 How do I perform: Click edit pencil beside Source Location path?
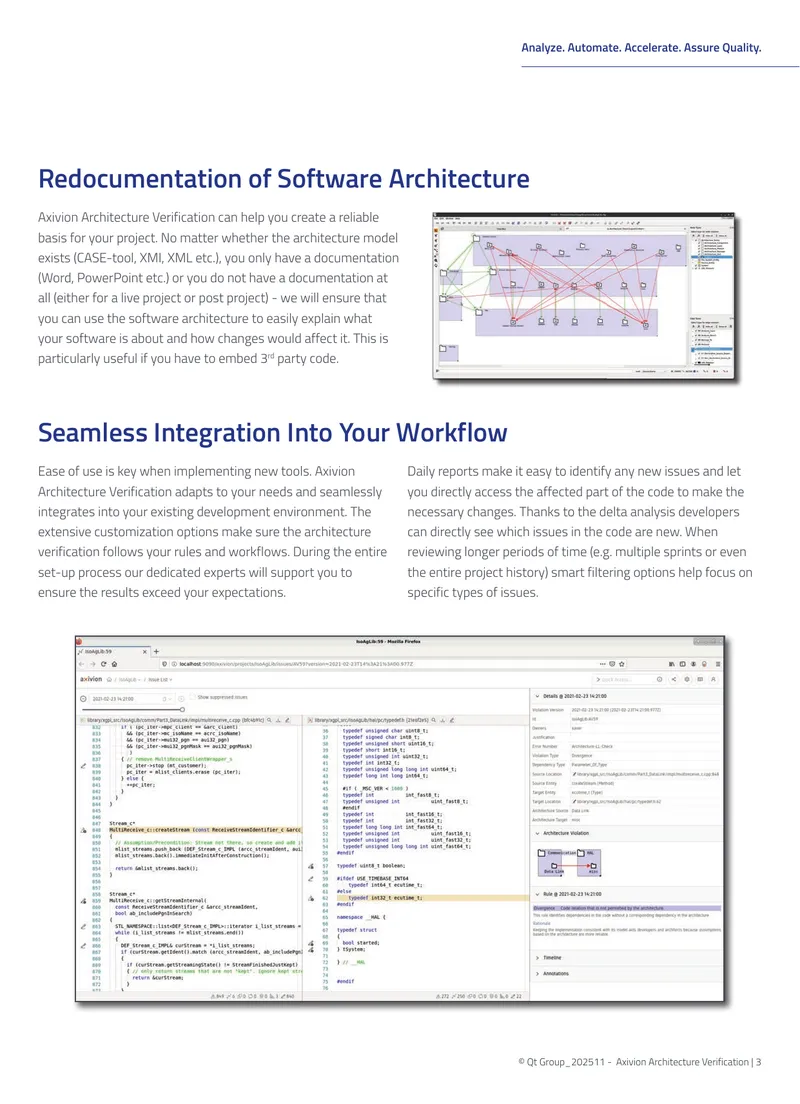[x=574, y=774]
